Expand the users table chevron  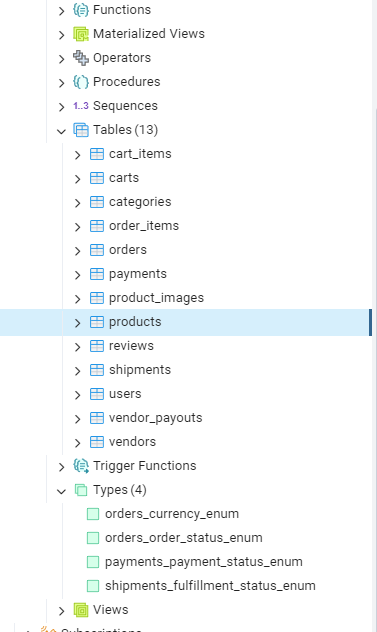click(x=77, y=395)
